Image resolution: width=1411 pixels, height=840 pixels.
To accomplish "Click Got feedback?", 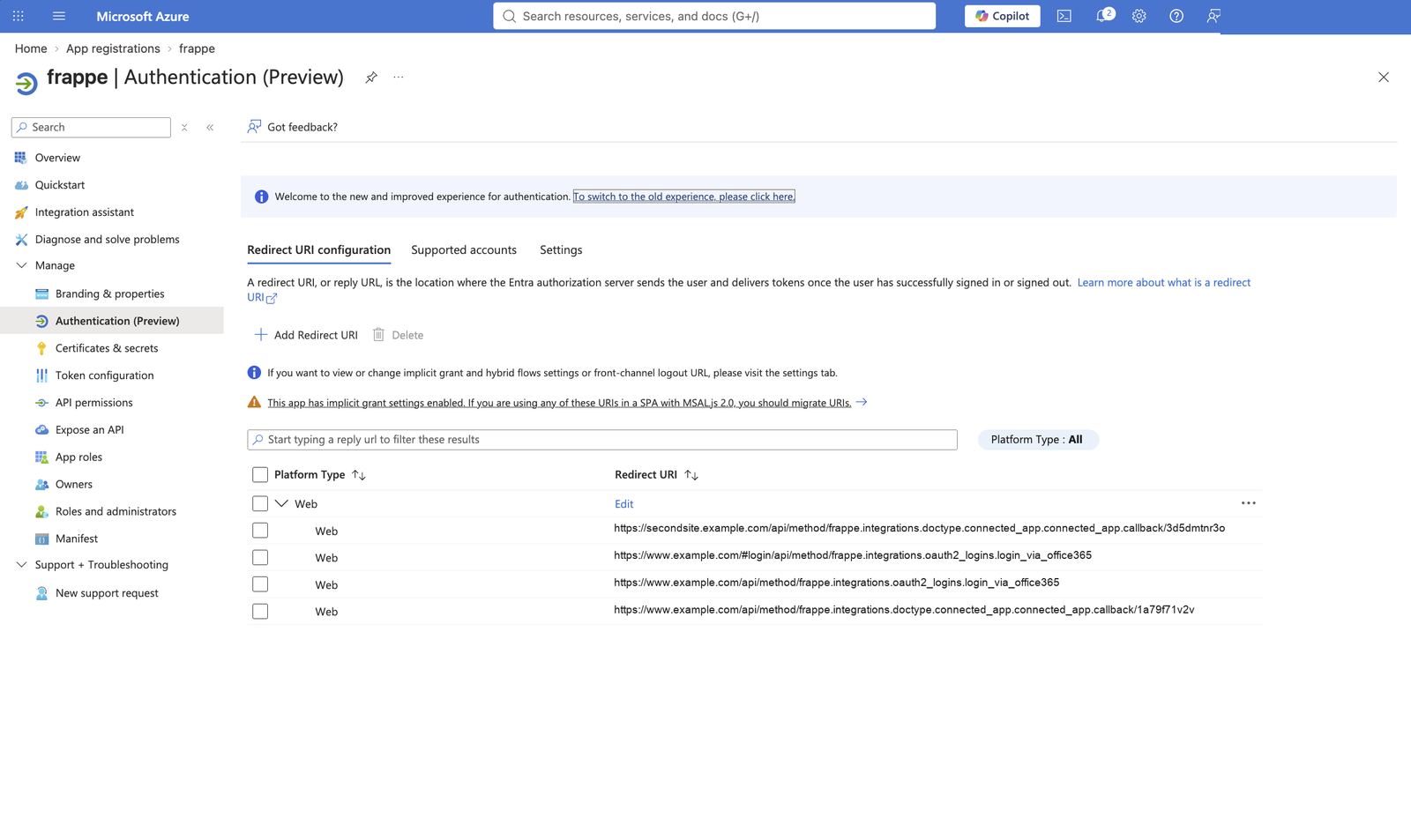I will coord(293,127).
